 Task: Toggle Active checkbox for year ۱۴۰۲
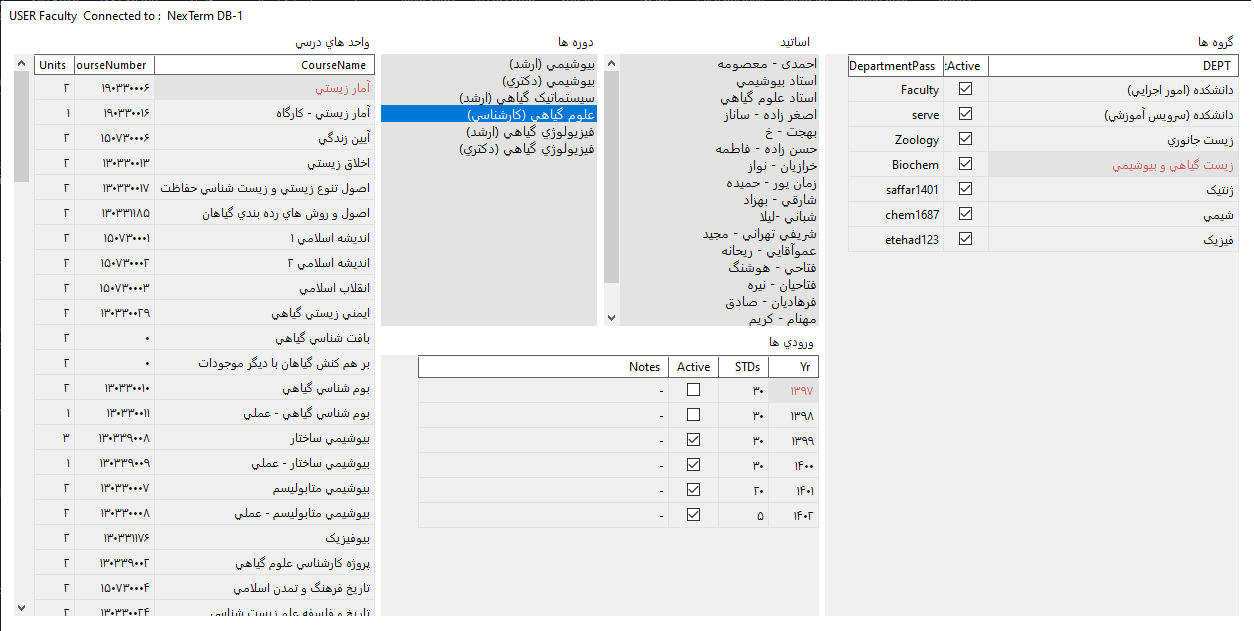pos(693,515)
